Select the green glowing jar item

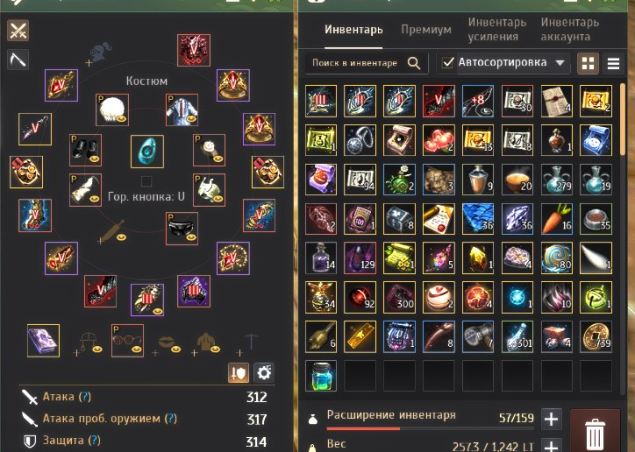[x=321, y=376]
